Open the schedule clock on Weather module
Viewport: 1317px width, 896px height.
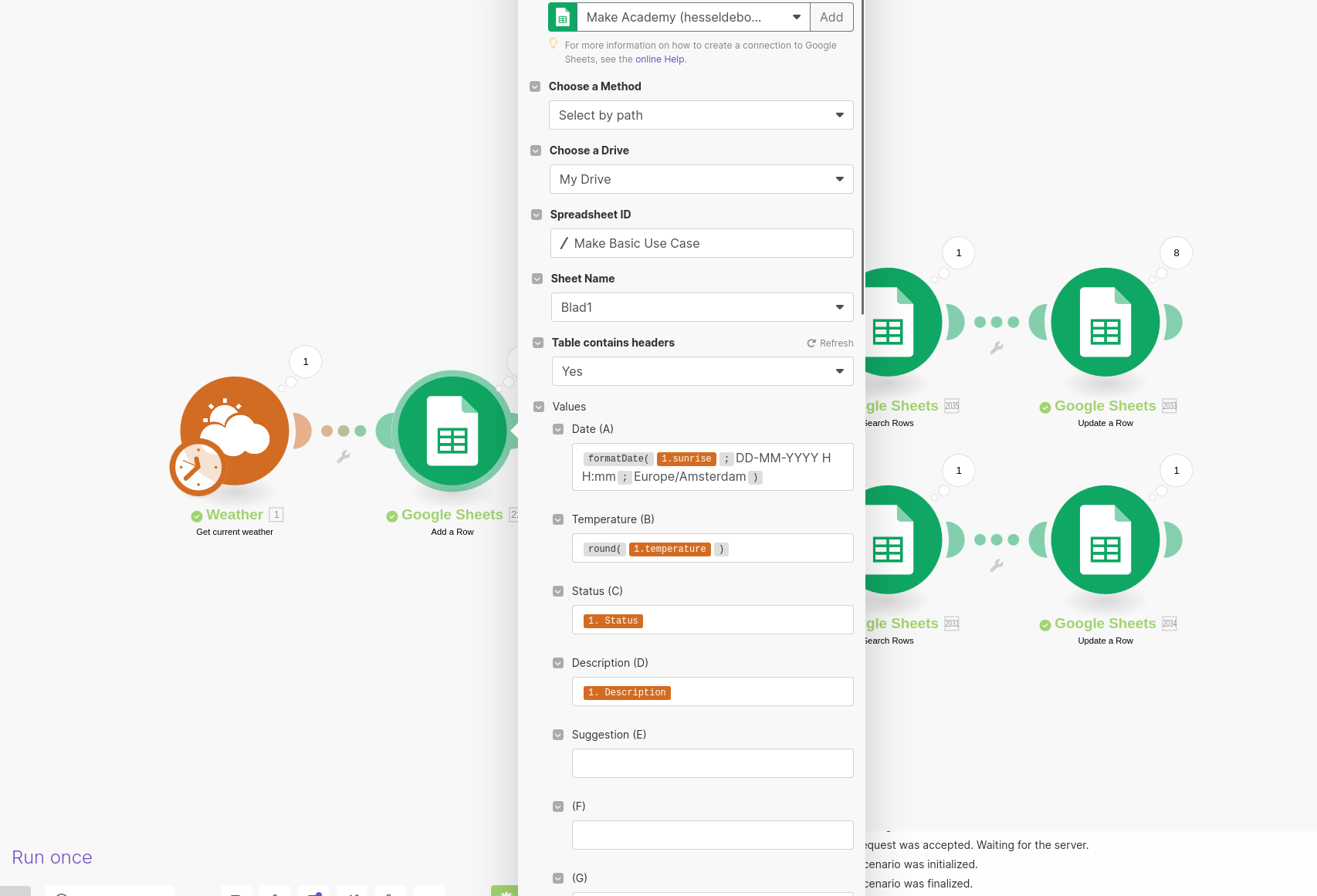[x=198, y=467]
